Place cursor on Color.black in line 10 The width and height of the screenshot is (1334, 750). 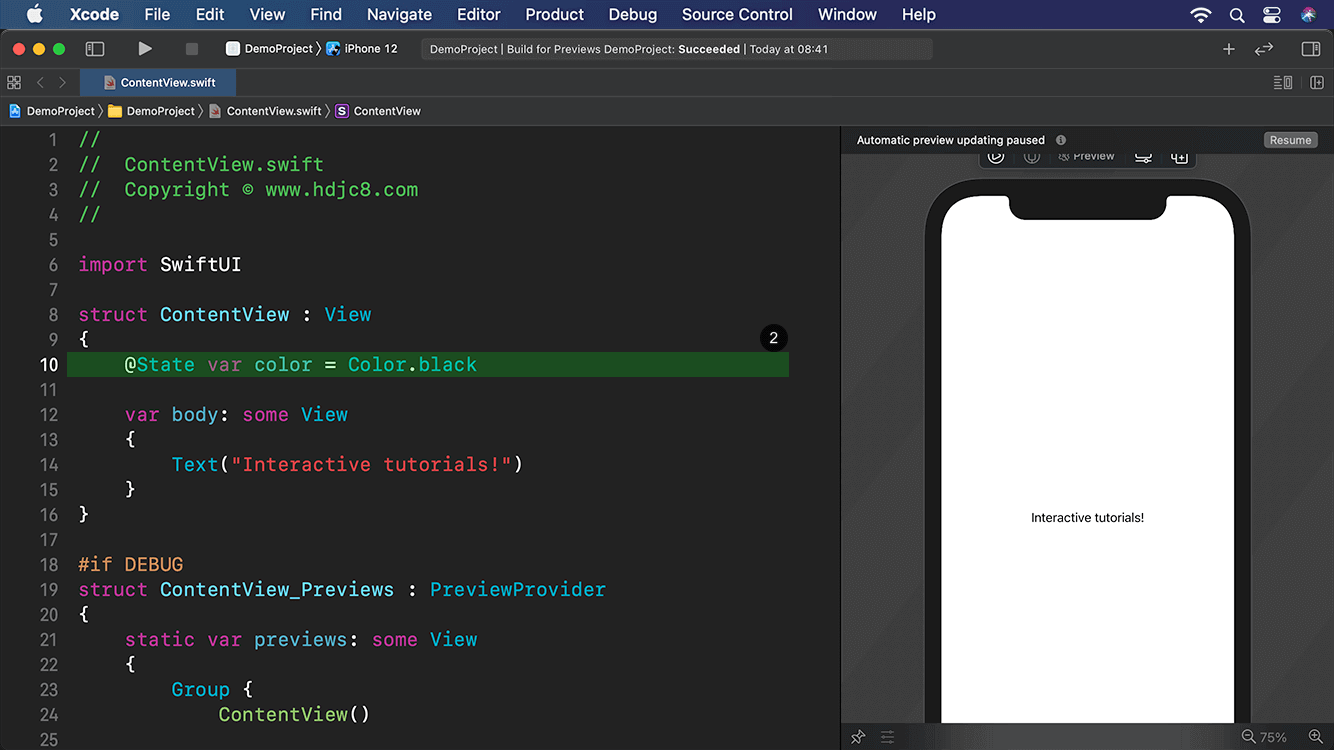(412, 365)
